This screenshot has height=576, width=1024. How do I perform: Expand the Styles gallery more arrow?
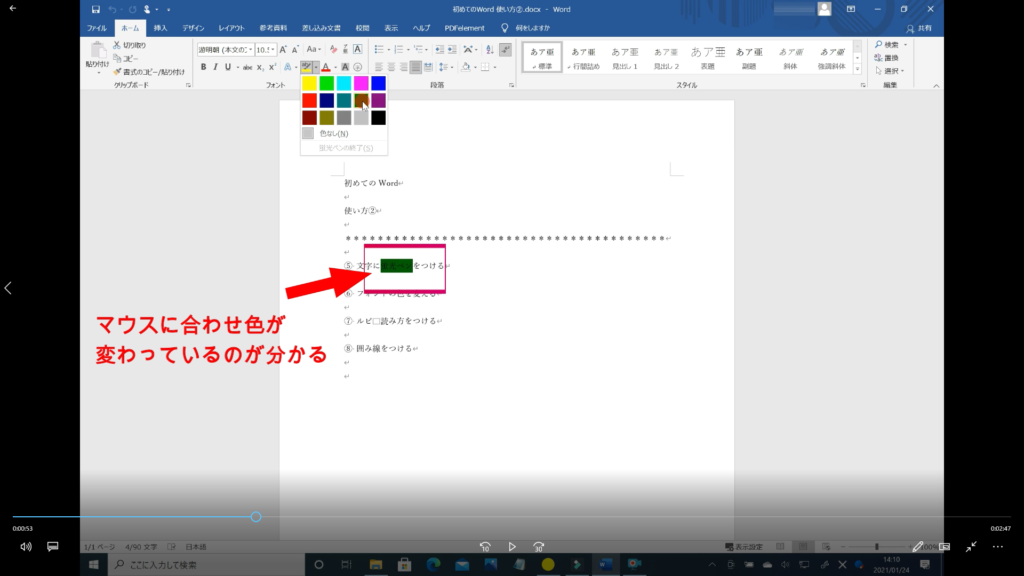tap(857, 69)
